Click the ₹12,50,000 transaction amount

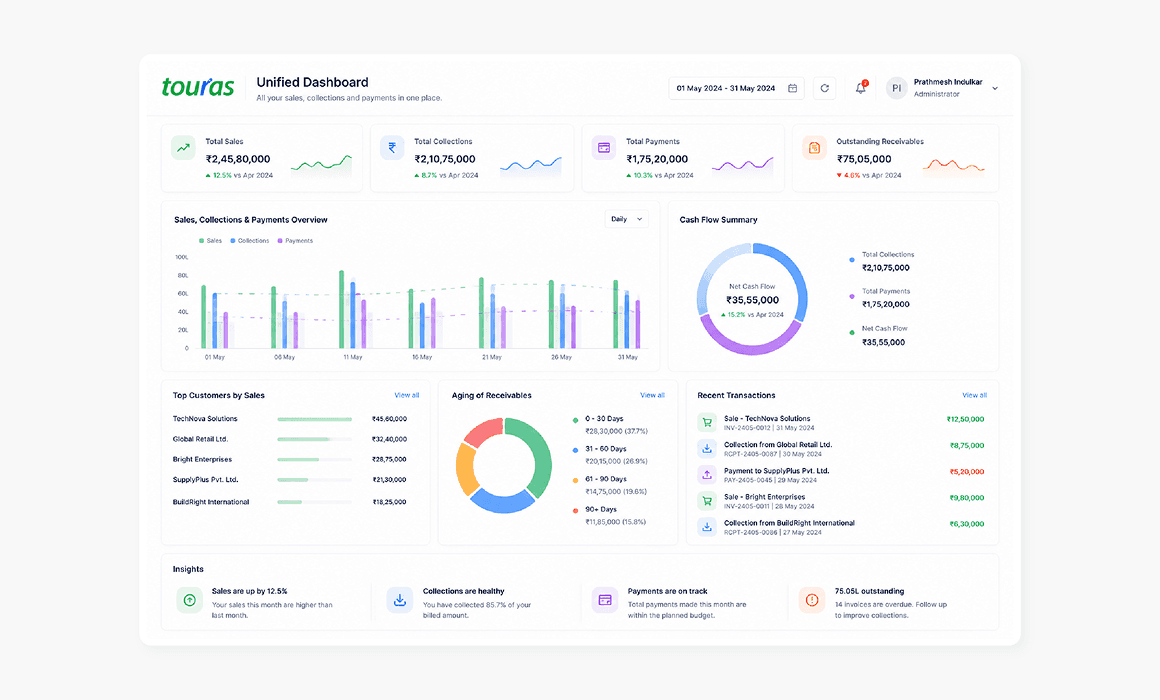[x=965, y=420]
